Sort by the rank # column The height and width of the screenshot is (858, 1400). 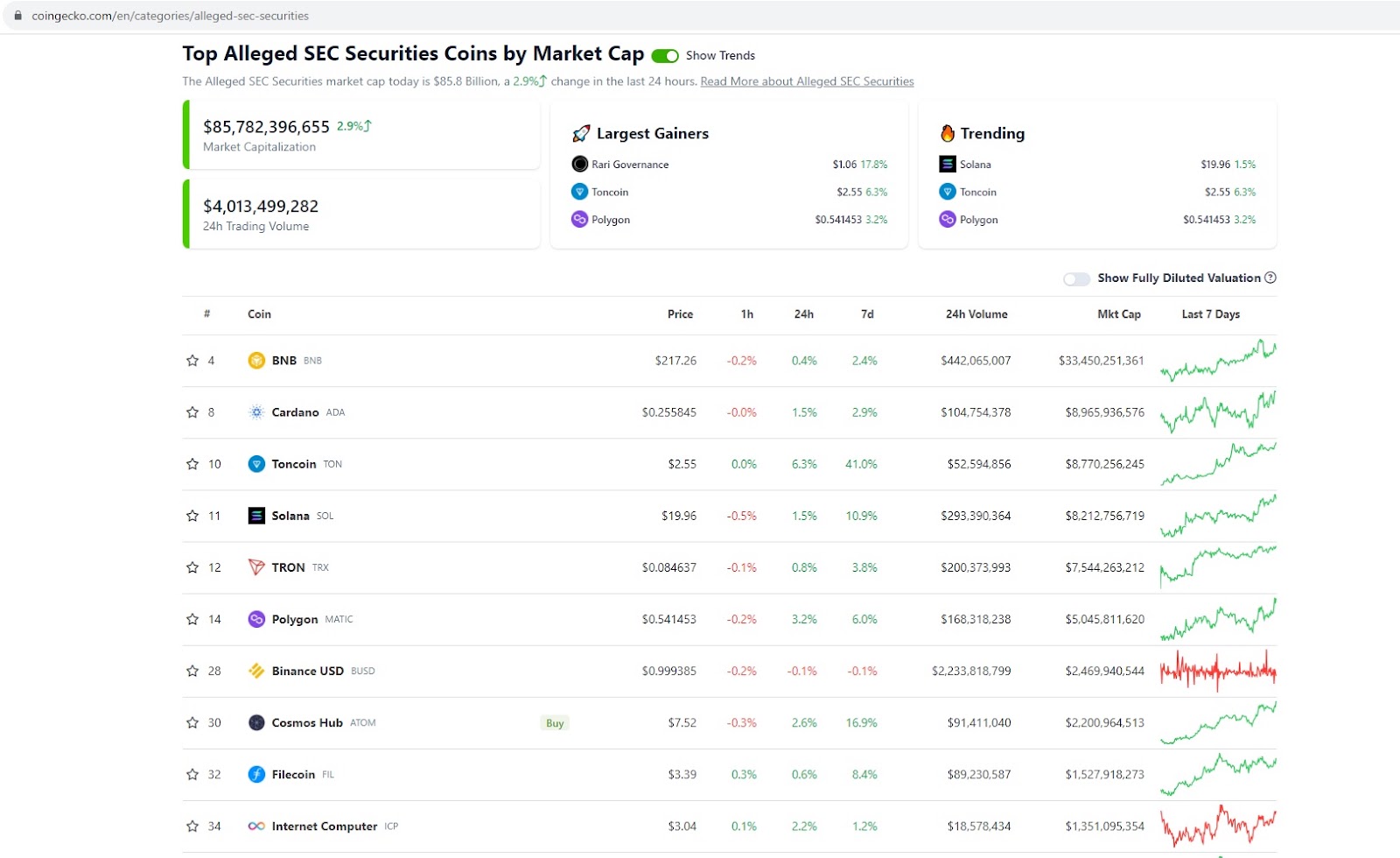[x=206, y=313]
